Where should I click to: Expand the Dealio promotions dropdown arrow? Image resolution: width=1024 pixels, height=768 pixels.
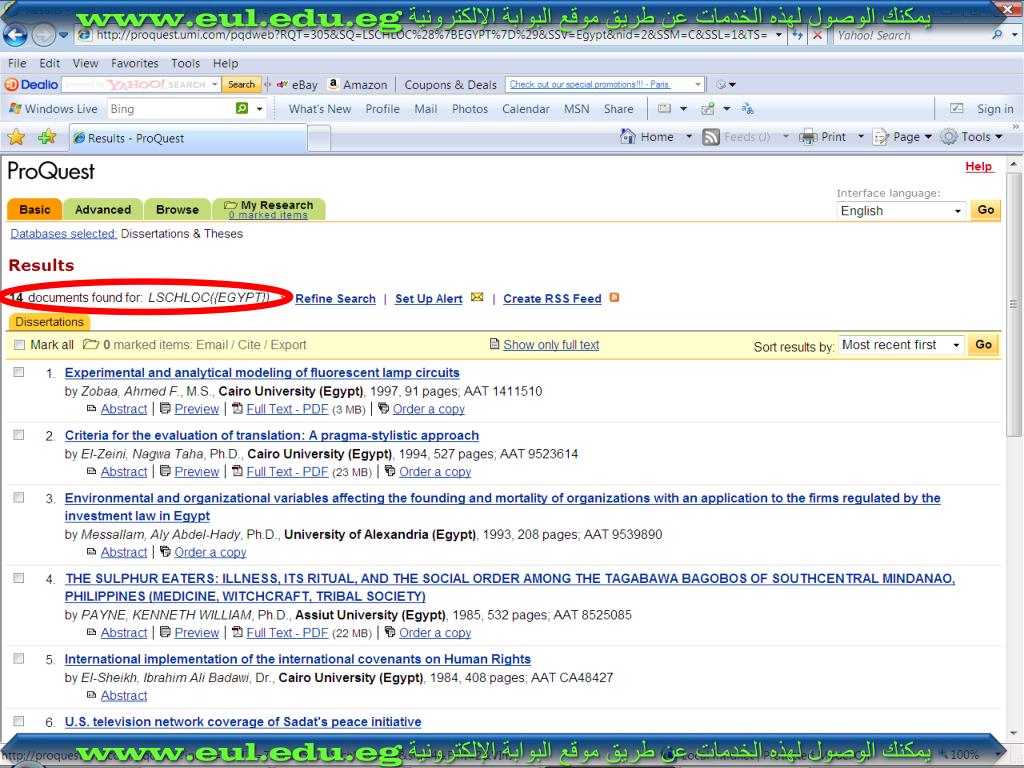click(697, 84)
